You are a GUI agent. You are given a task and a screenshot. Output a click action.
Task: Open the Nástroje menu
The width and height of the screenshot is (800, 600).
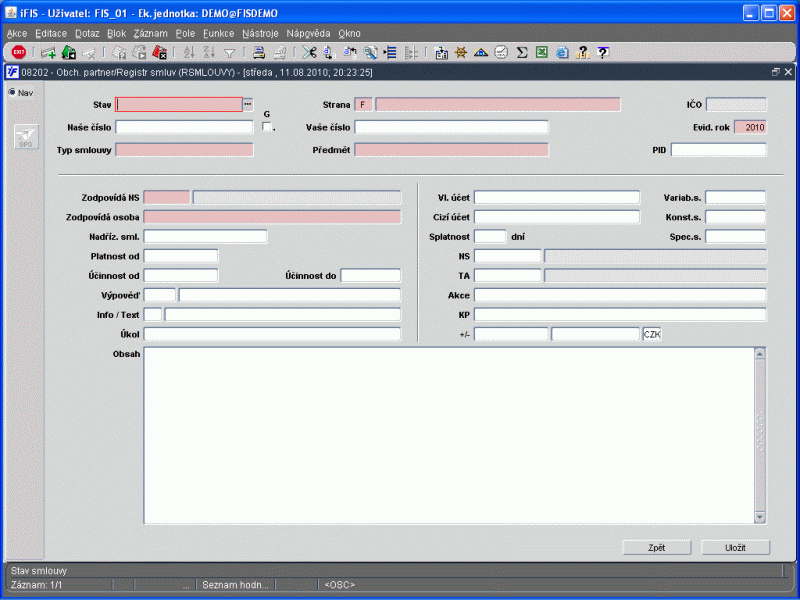pos(260,33)
